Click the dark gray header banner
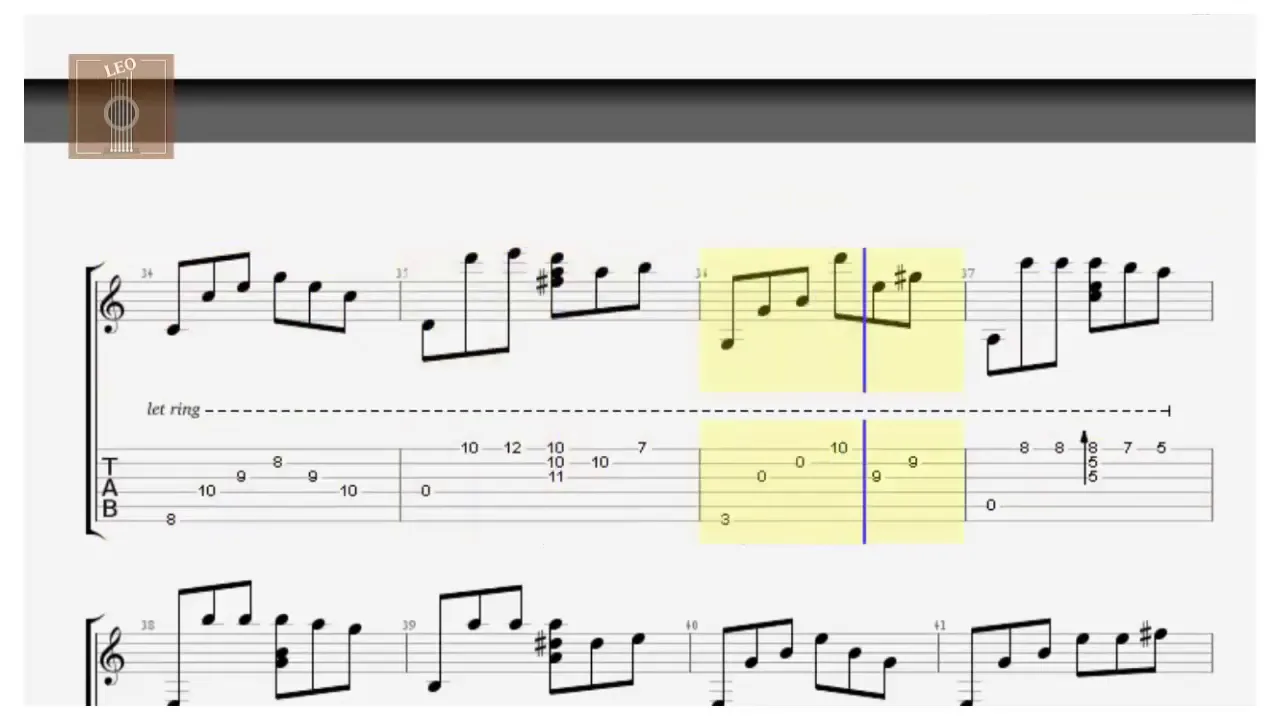1280x720 pixels. click(640, 110)
